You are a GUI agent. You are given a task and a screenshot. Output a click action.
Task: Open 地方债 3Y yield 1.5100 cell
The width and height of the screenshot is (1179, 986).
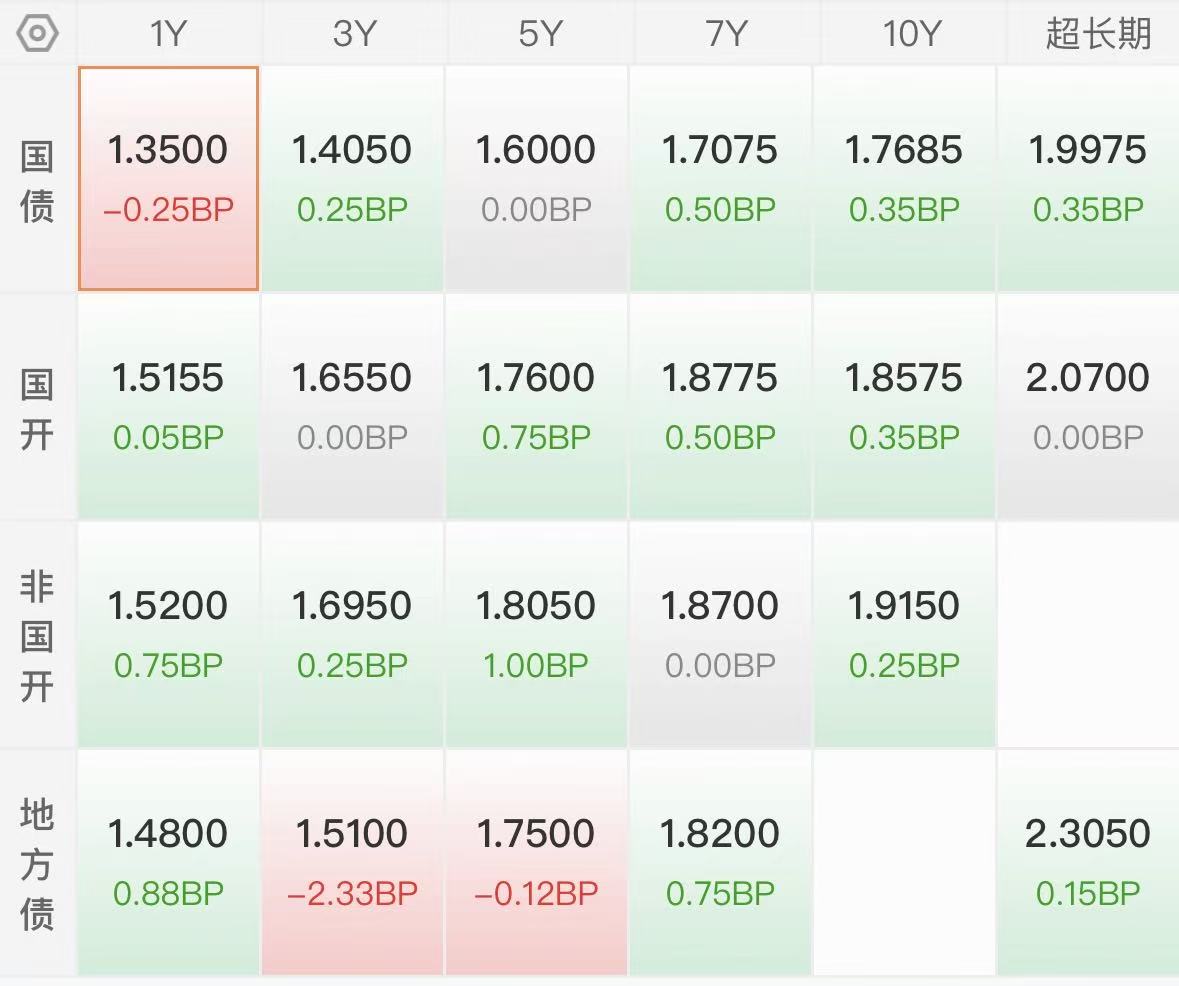(x=352, y=863)
